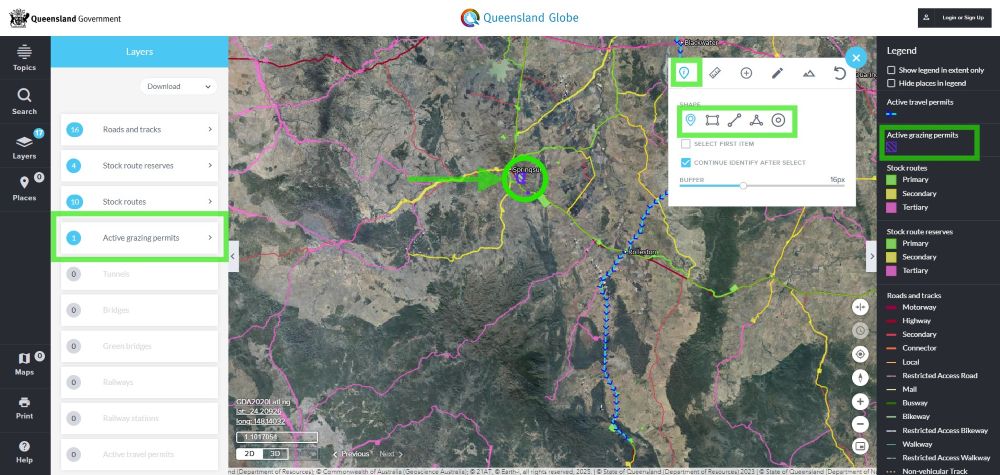Open the Topics sidebar panel
1000x475 pixels.
pos(24,57)
